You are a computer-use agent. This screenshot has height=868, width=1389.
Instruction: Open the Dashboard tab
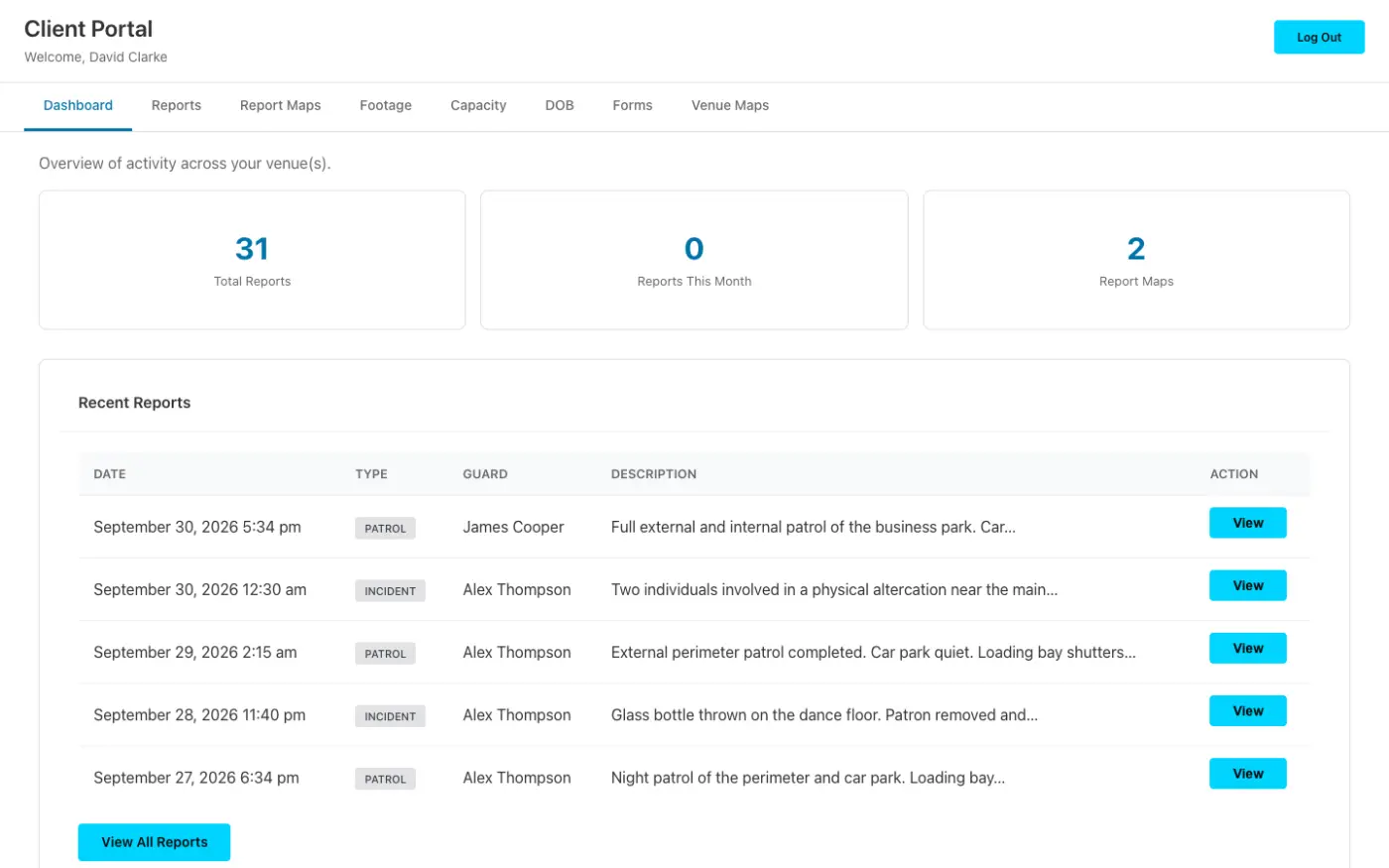click(x=77, y=105)
